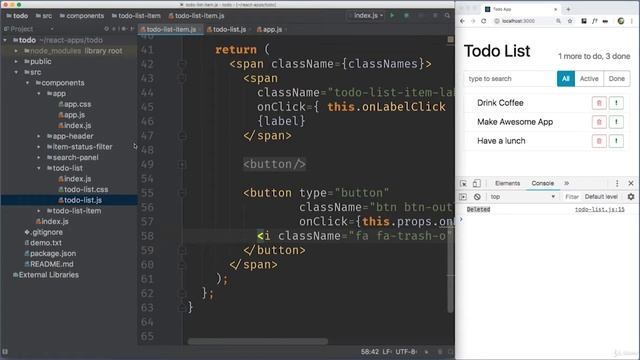
Task: Toggle Have a lunch label as done
Action: (x=501, y=141)
